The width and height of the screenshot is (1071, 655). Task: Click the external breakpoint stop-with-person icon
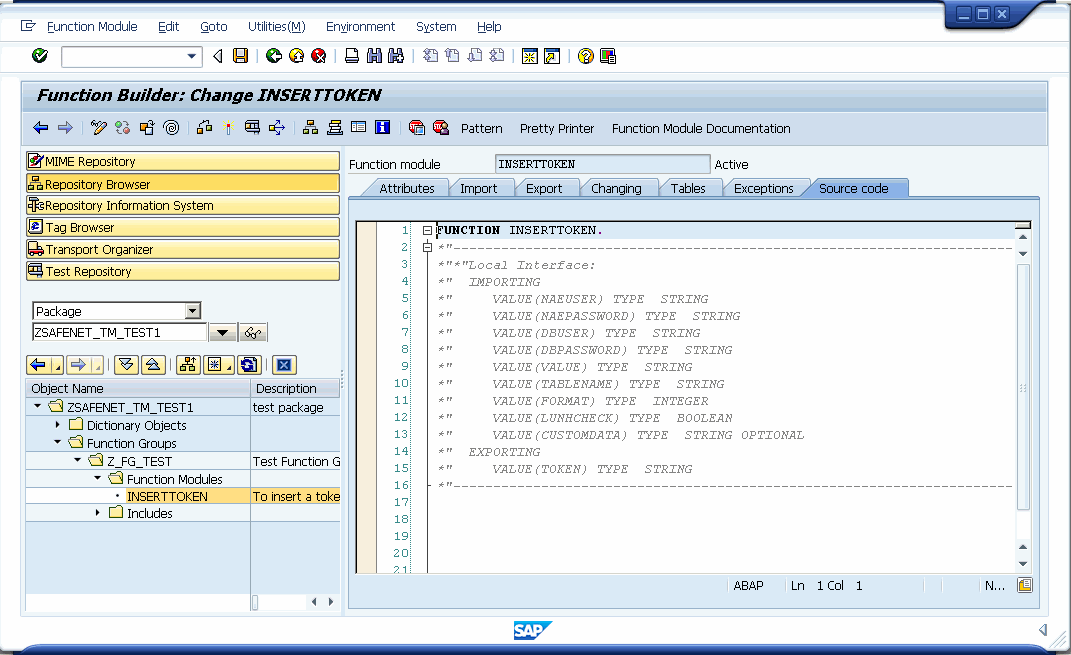[x=441, y=128]
